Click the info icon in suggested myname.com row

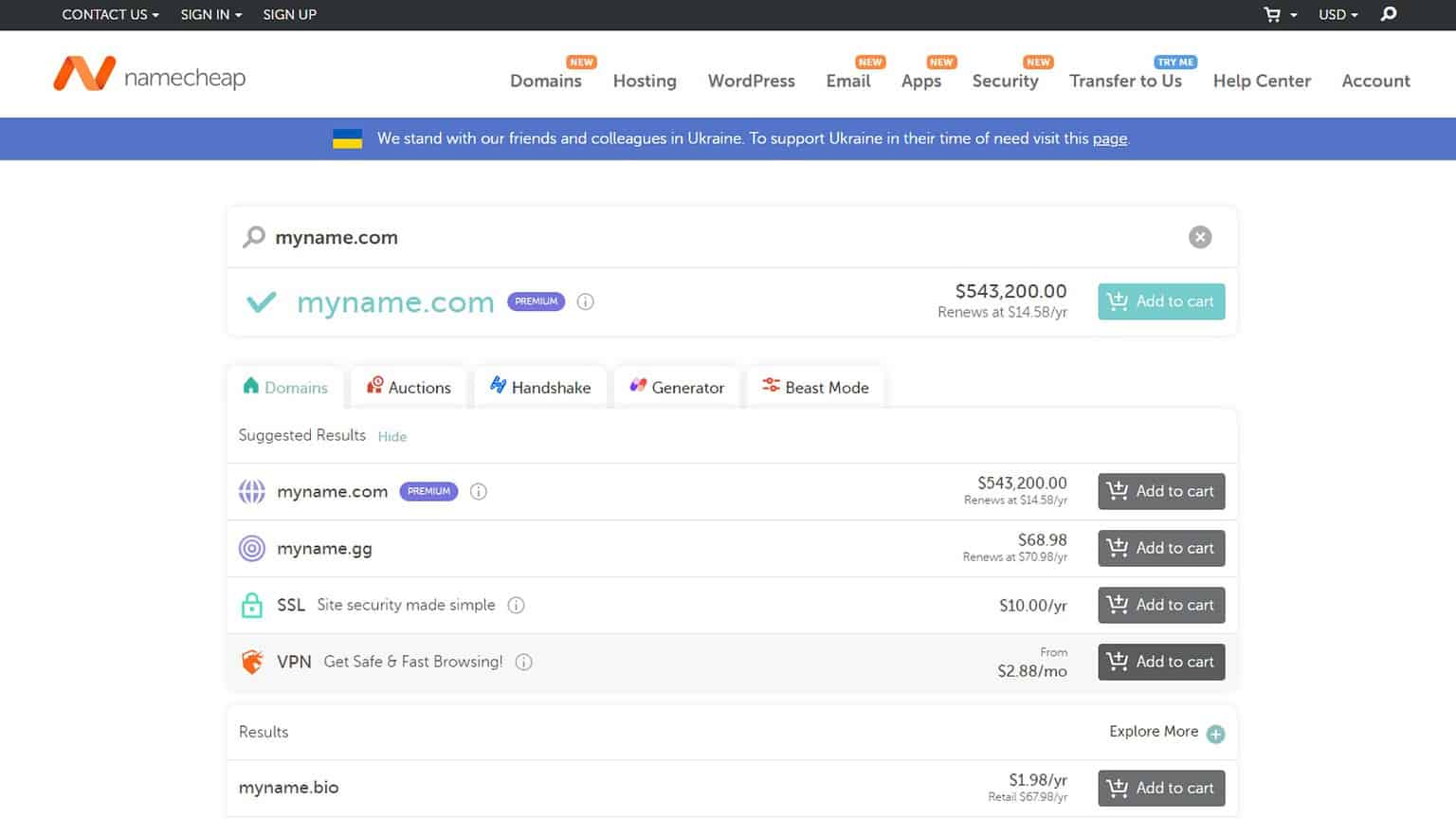pos(479,491)
